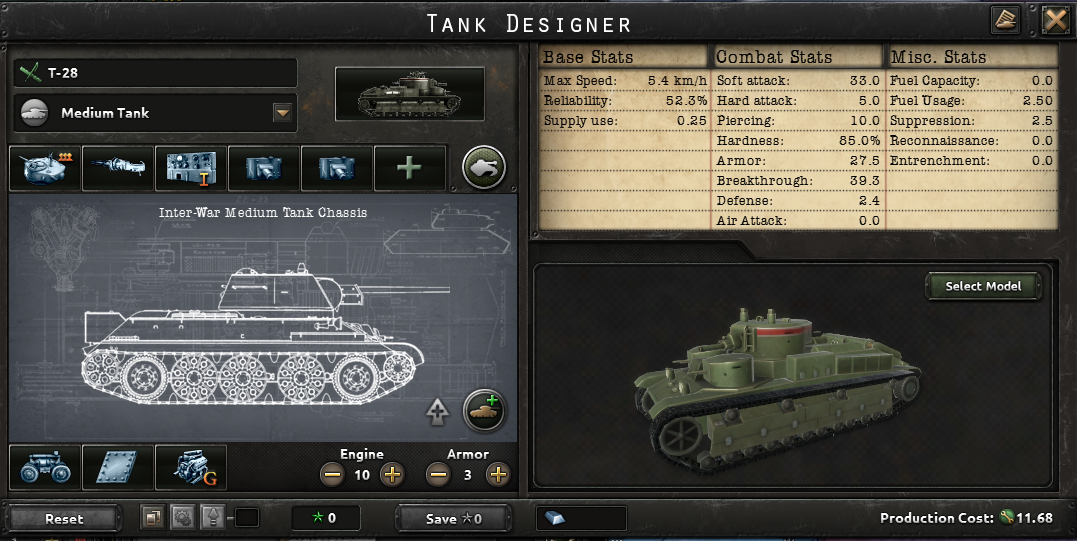Click the radio special module slot
Screen dimensions: 1077x541
191,168
